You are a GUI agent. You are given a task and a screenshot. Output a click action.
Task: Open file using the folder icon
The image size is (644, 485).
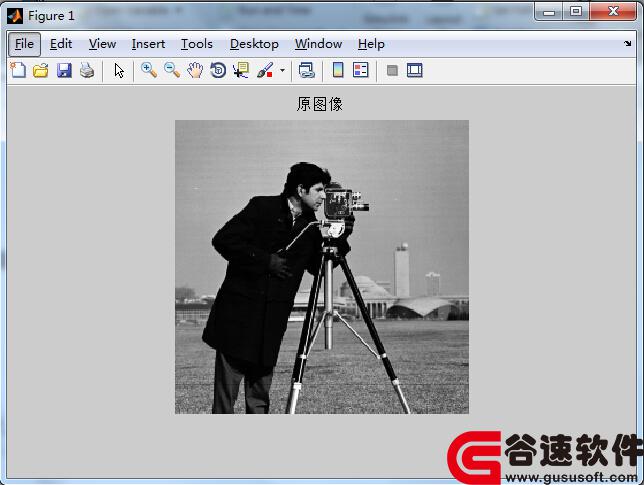(41, 70)
